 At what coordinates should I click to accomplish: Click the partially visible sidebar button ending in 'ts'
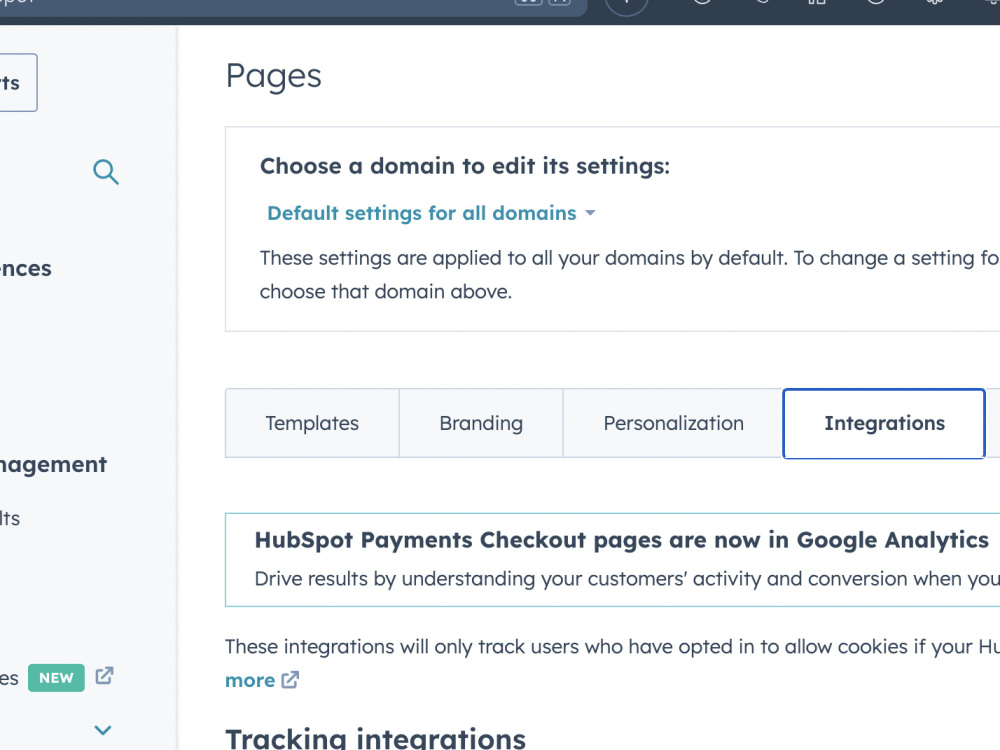tap(16, 83)
